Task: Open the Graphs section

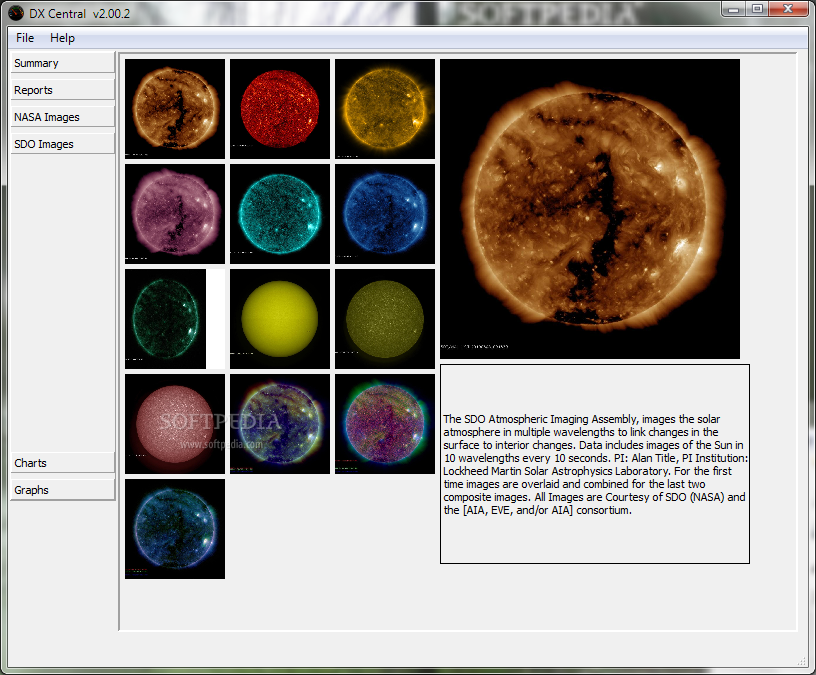Action: pos(62,490)
